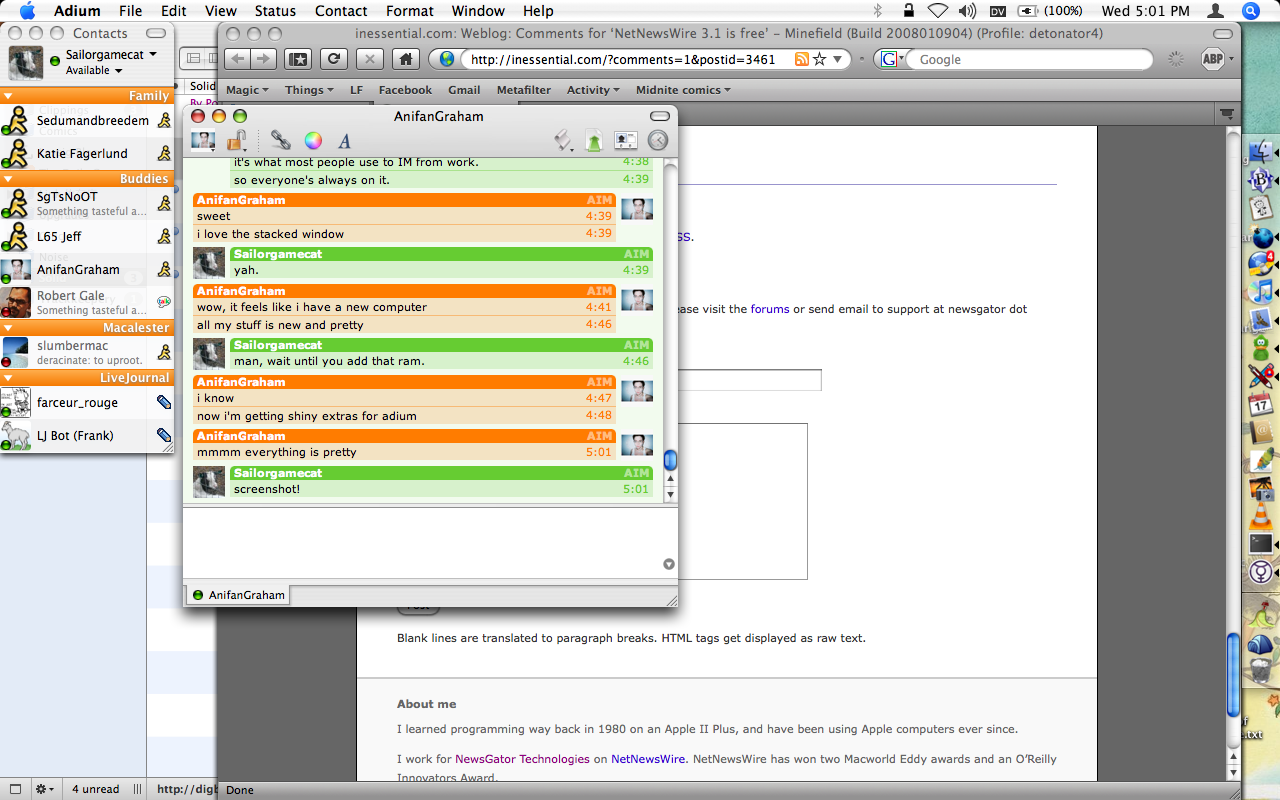This screenshot has width=1280, height=800.
Task: Click chat bubble icon beside Robert Gale
Action: 164,302
